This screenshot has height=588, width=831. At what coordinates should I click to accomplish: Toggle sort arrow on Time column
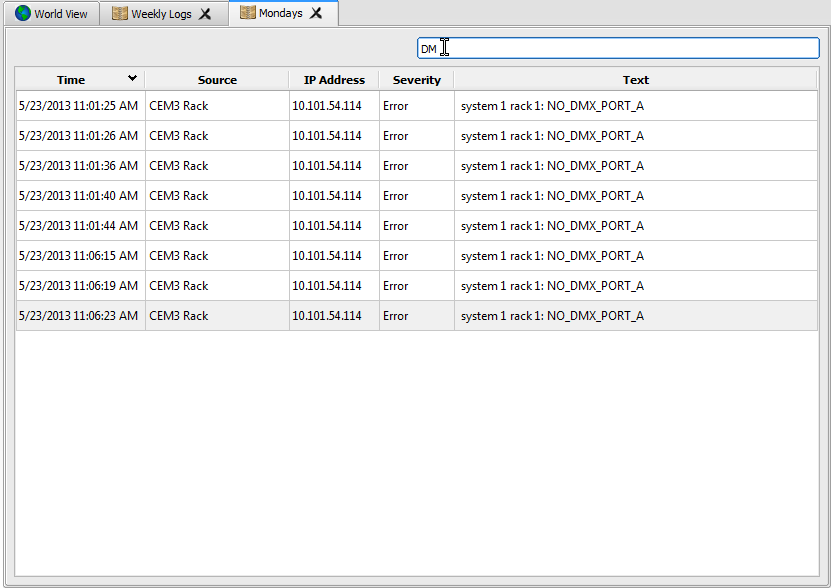pyautogui.click(x=132, y=79)
